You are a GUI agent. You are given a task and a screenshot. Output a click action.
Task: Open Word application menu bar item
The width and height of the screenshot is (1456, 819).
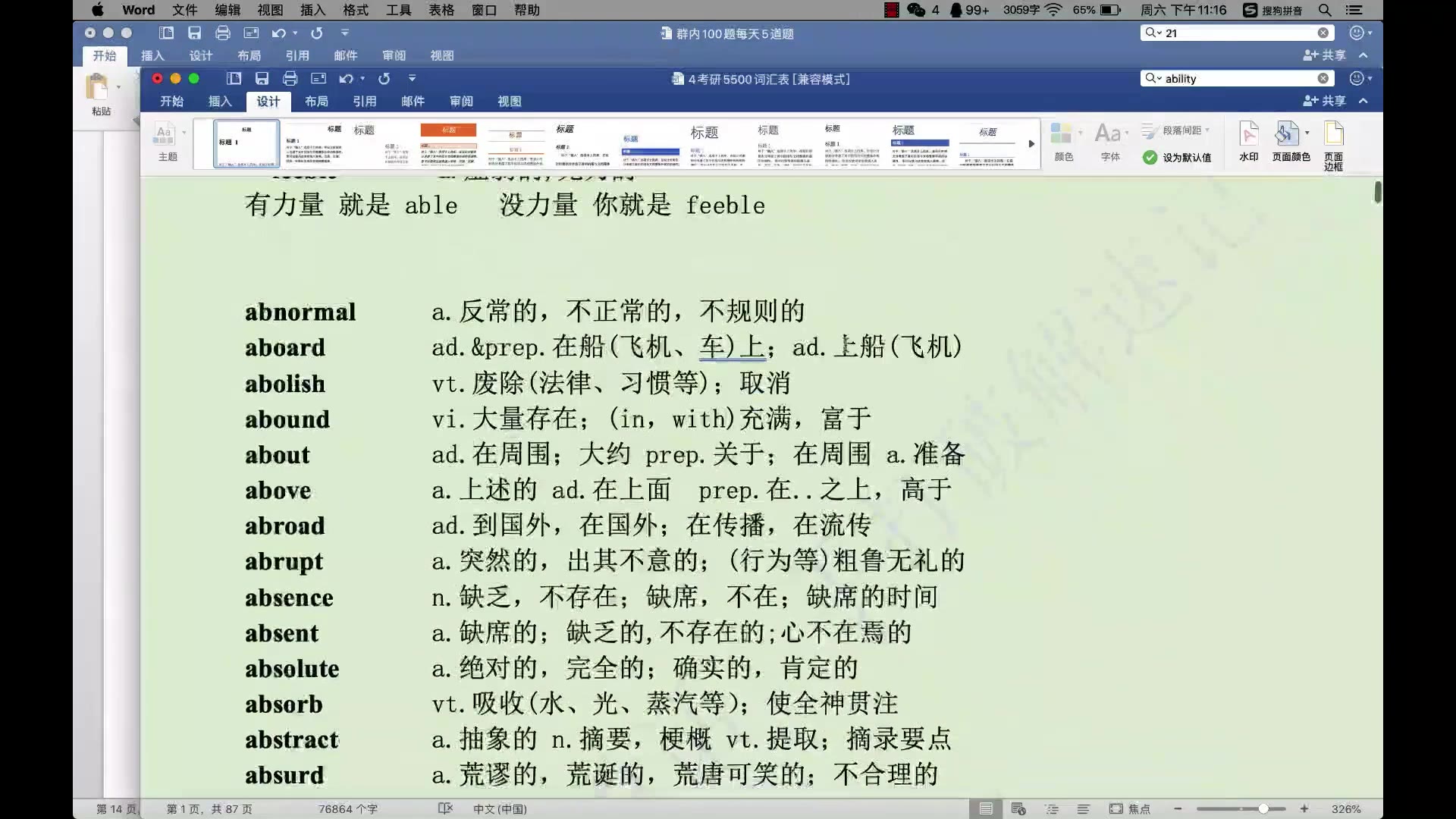pyautogui.click(x=138, y=10)
